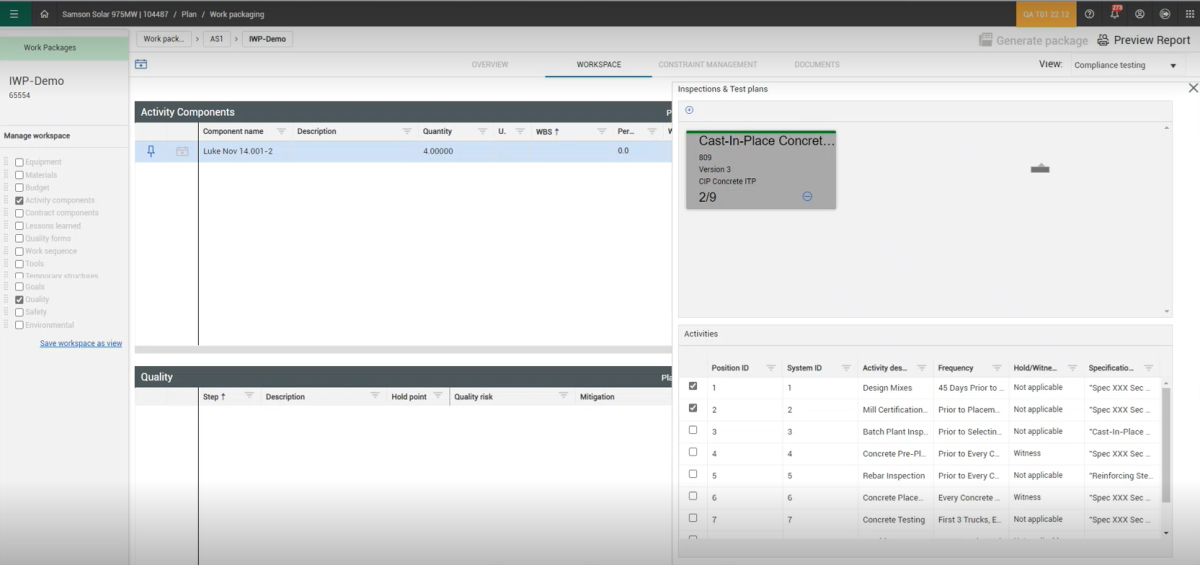
Task: Check the Batch Plant Inspection activity row
Action: (x=693, y=430)
